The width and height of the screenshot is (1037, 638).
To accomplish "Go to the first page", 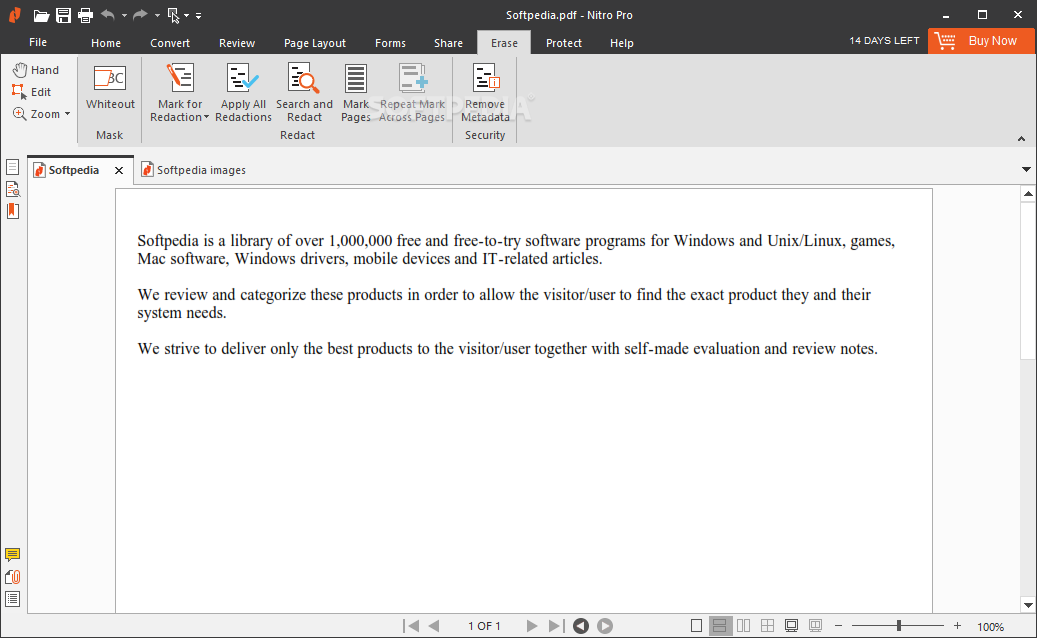I will (411, 625).
